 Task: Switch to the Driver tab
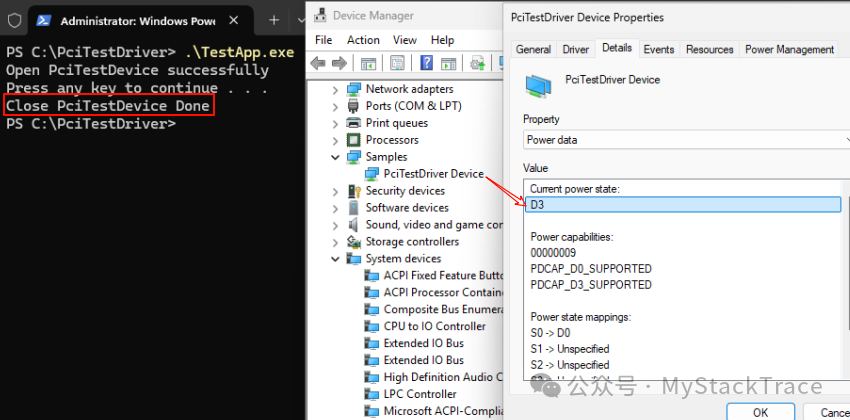tap(576, 49)
